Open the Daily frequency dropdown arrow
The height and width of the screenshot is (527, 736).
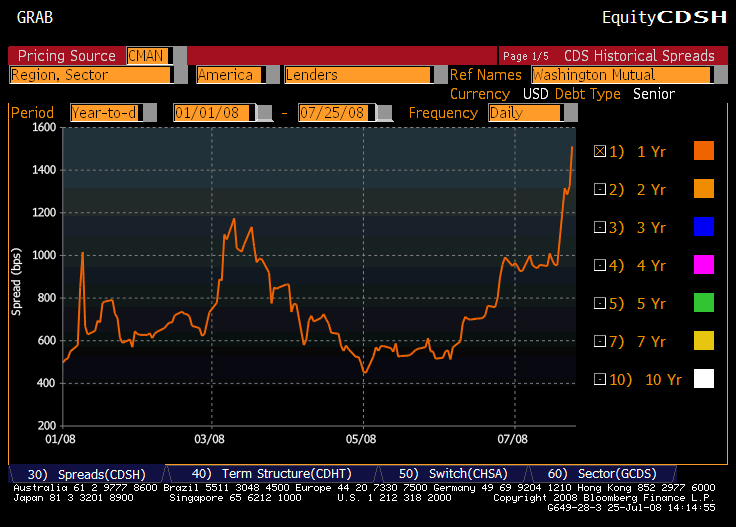[571, 113]
